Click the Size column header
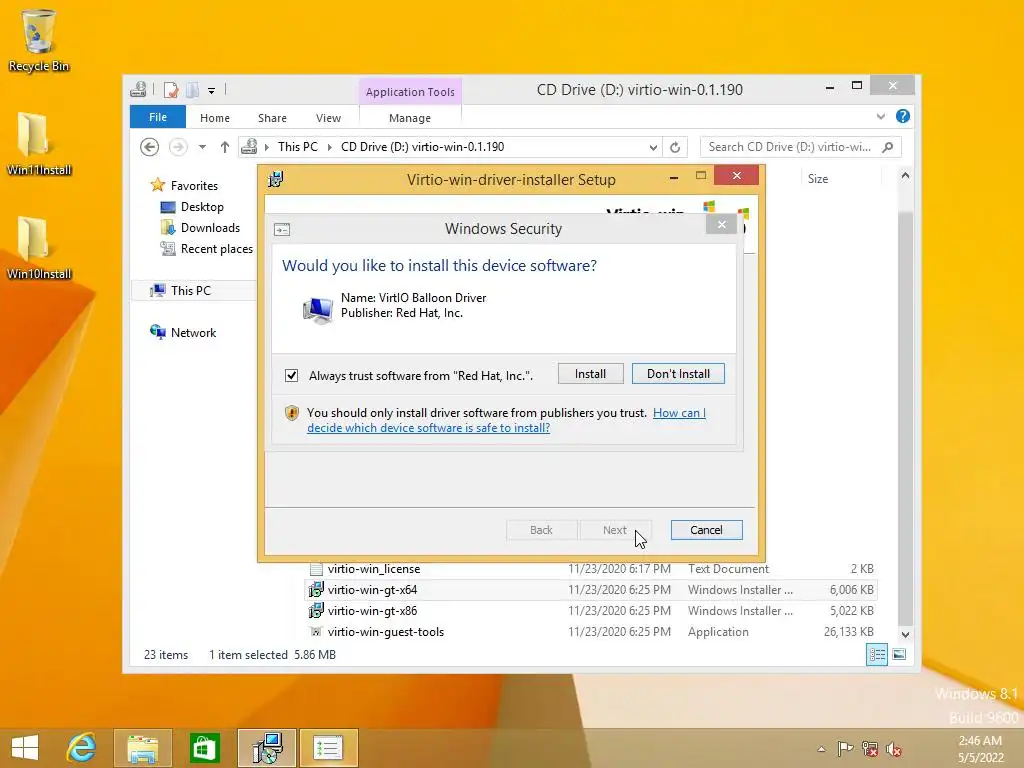This screenshot has width=1024, height=768. pos(818,179)
